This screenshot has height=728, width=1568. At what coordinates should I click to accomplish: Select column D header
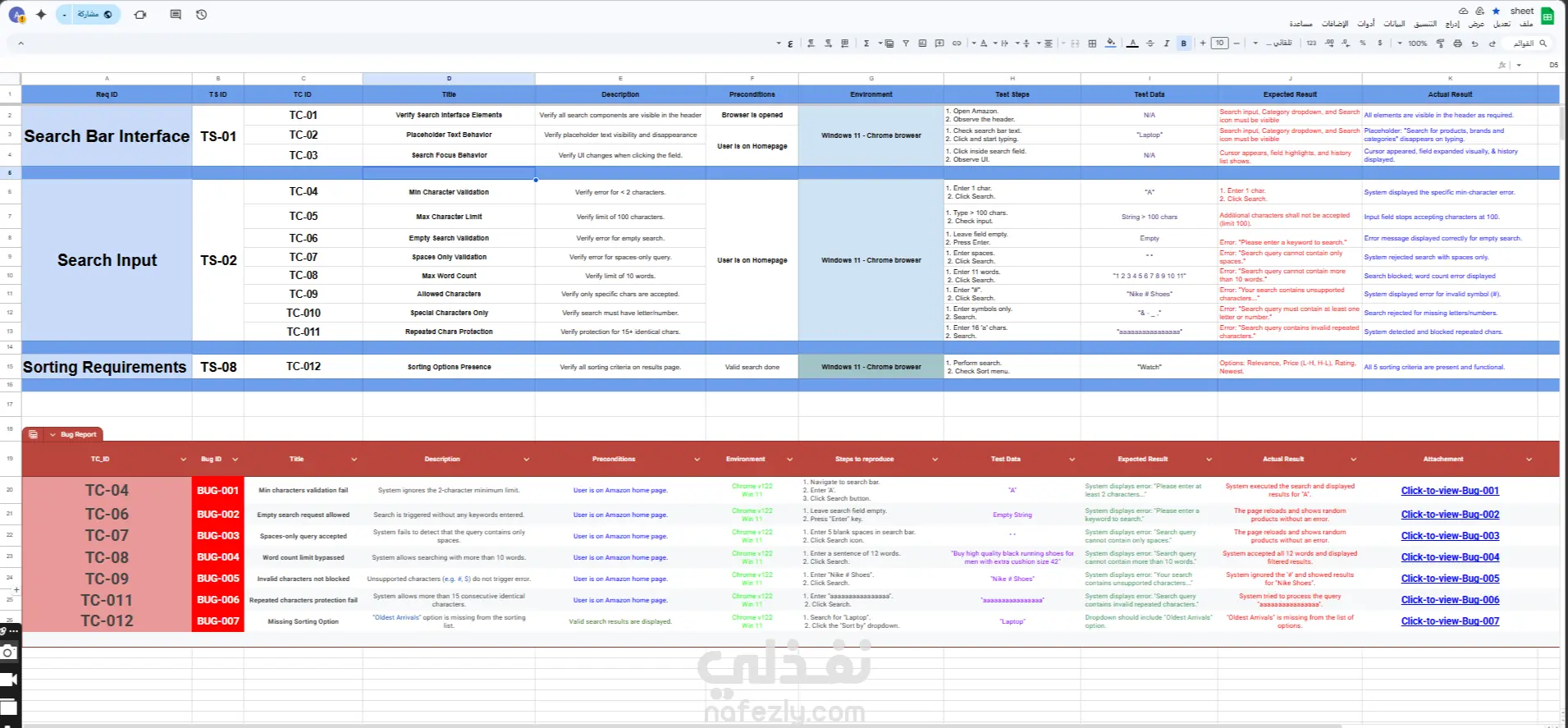[x=449, y=79]
